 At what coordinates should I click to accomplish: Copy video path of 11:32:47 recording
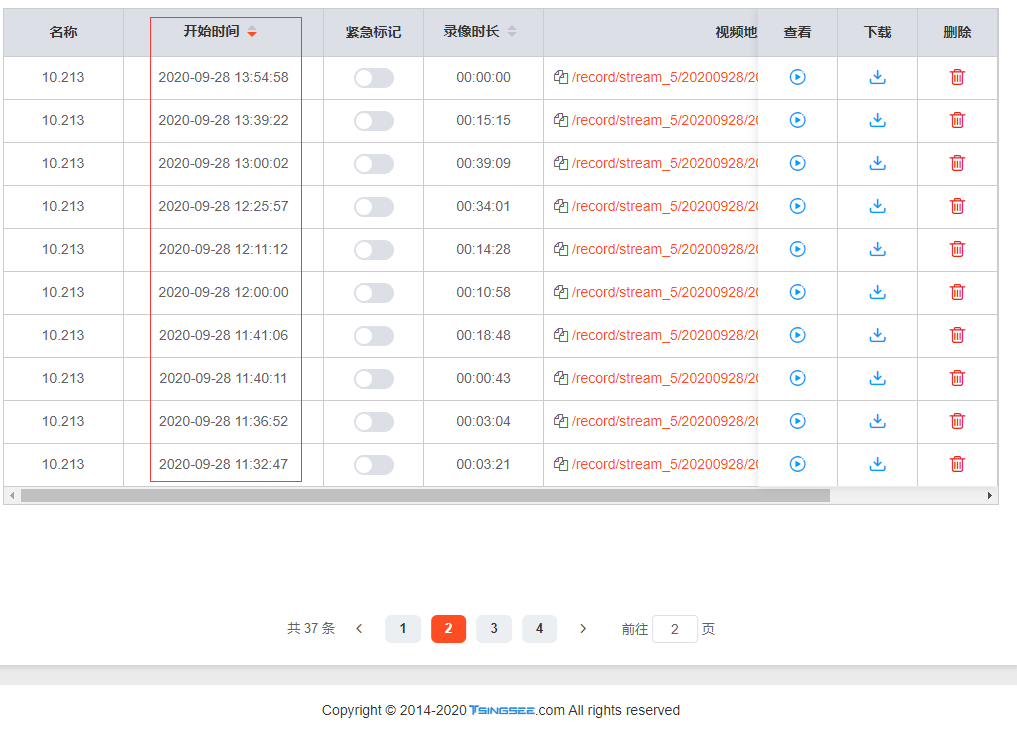coord(561,464)
